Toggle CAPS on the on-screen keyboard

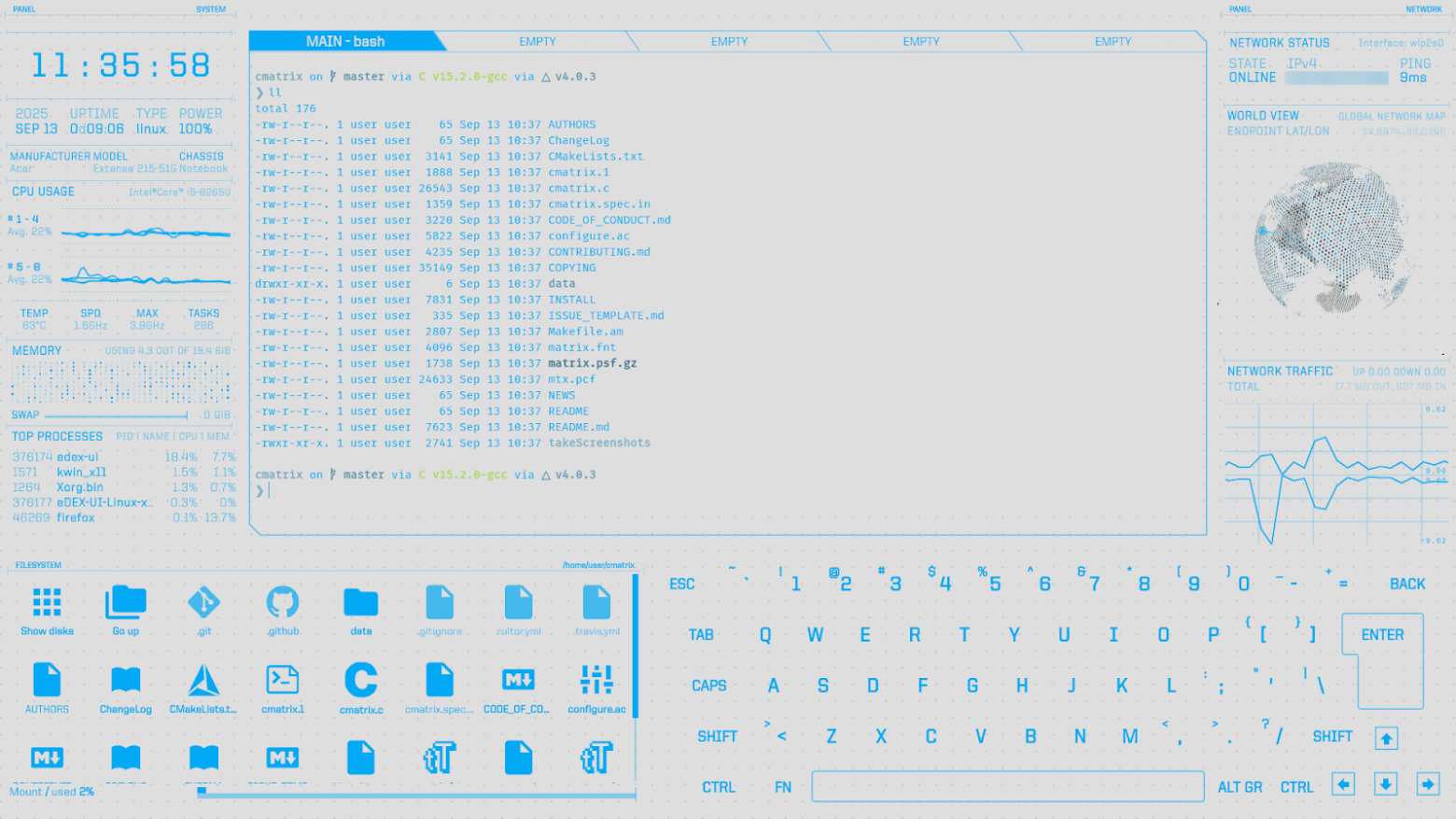click(709, 685)
